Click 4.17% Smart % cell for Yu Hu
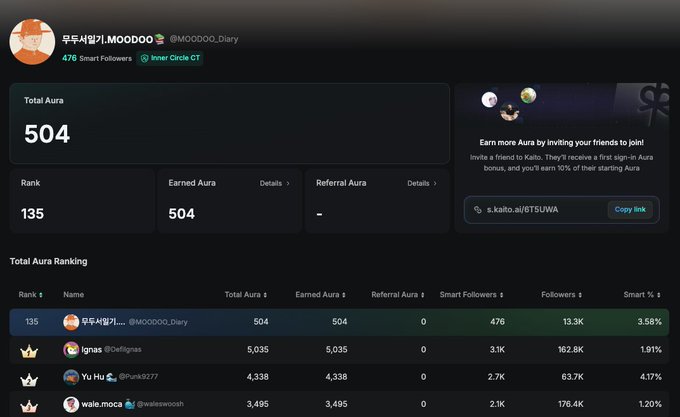 click(651, 377)
